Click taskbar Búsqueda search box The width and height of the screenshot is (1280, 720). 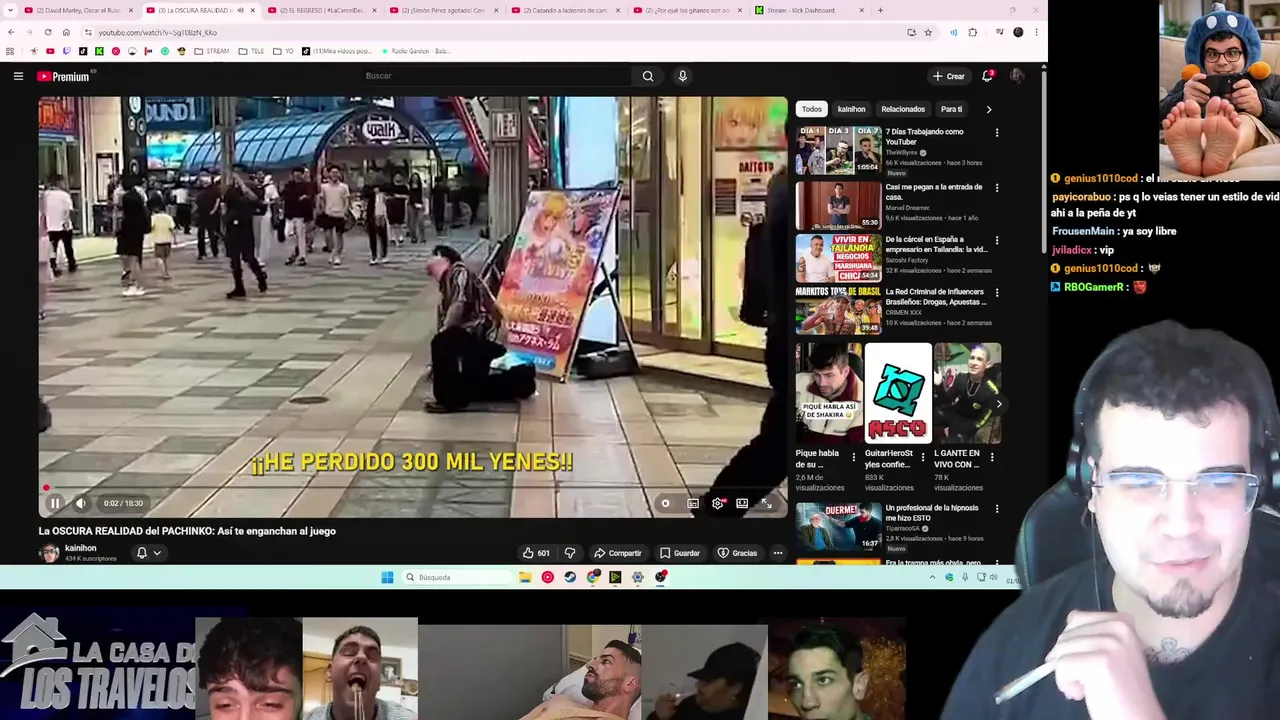pyautogui.click(x=459, y=577)
